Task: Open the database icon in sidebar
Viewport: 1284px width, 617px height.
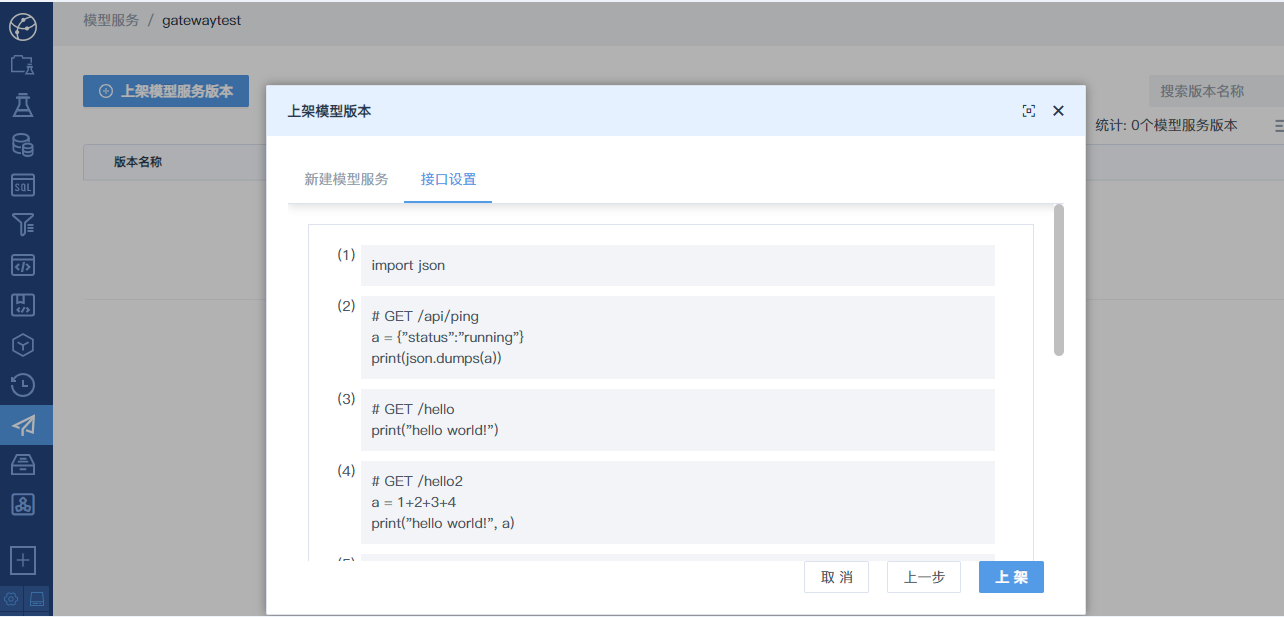Action: [x=22, y=145]
